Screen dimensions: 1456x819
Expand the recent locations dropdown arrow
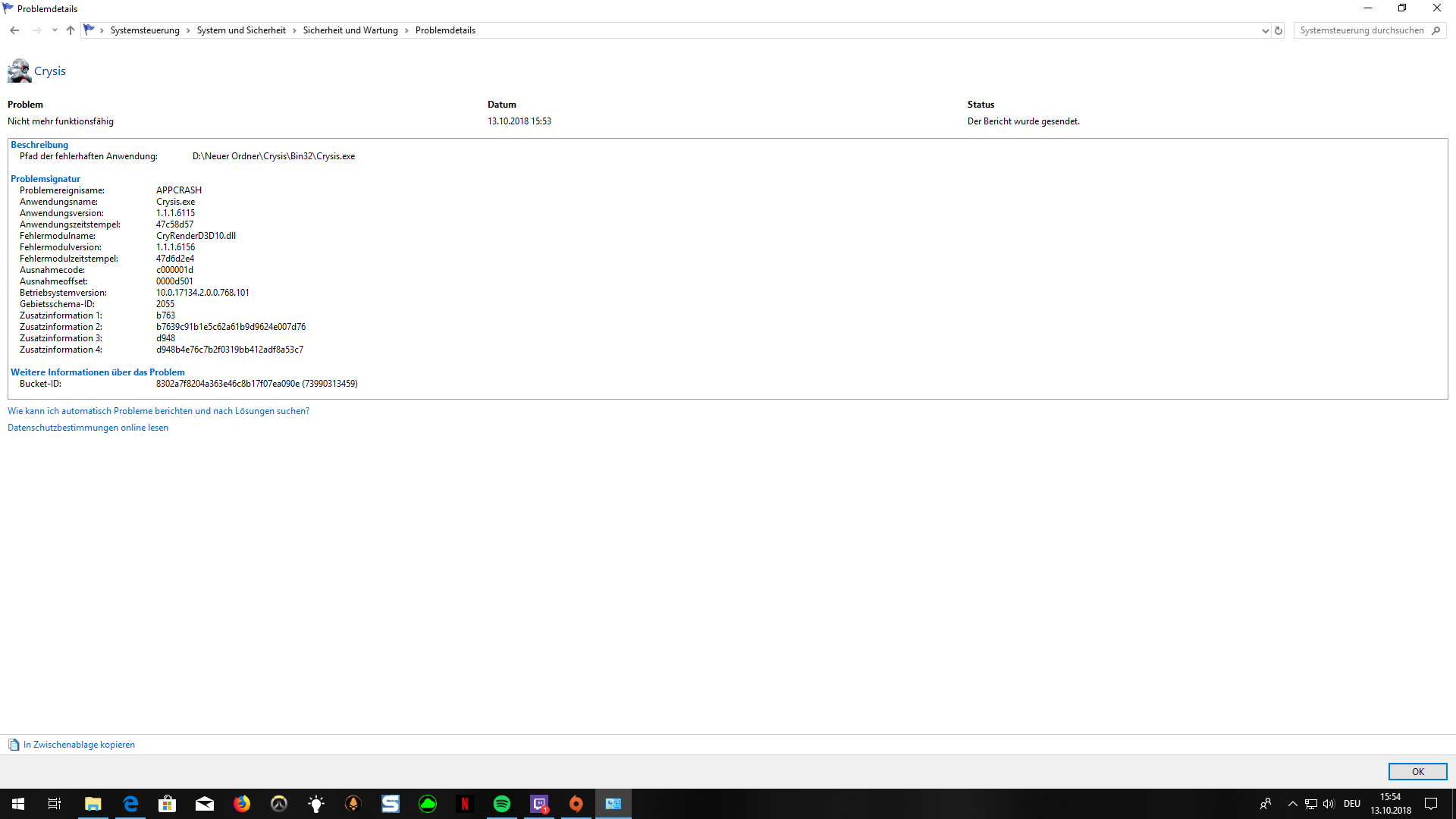click(55, 30)
